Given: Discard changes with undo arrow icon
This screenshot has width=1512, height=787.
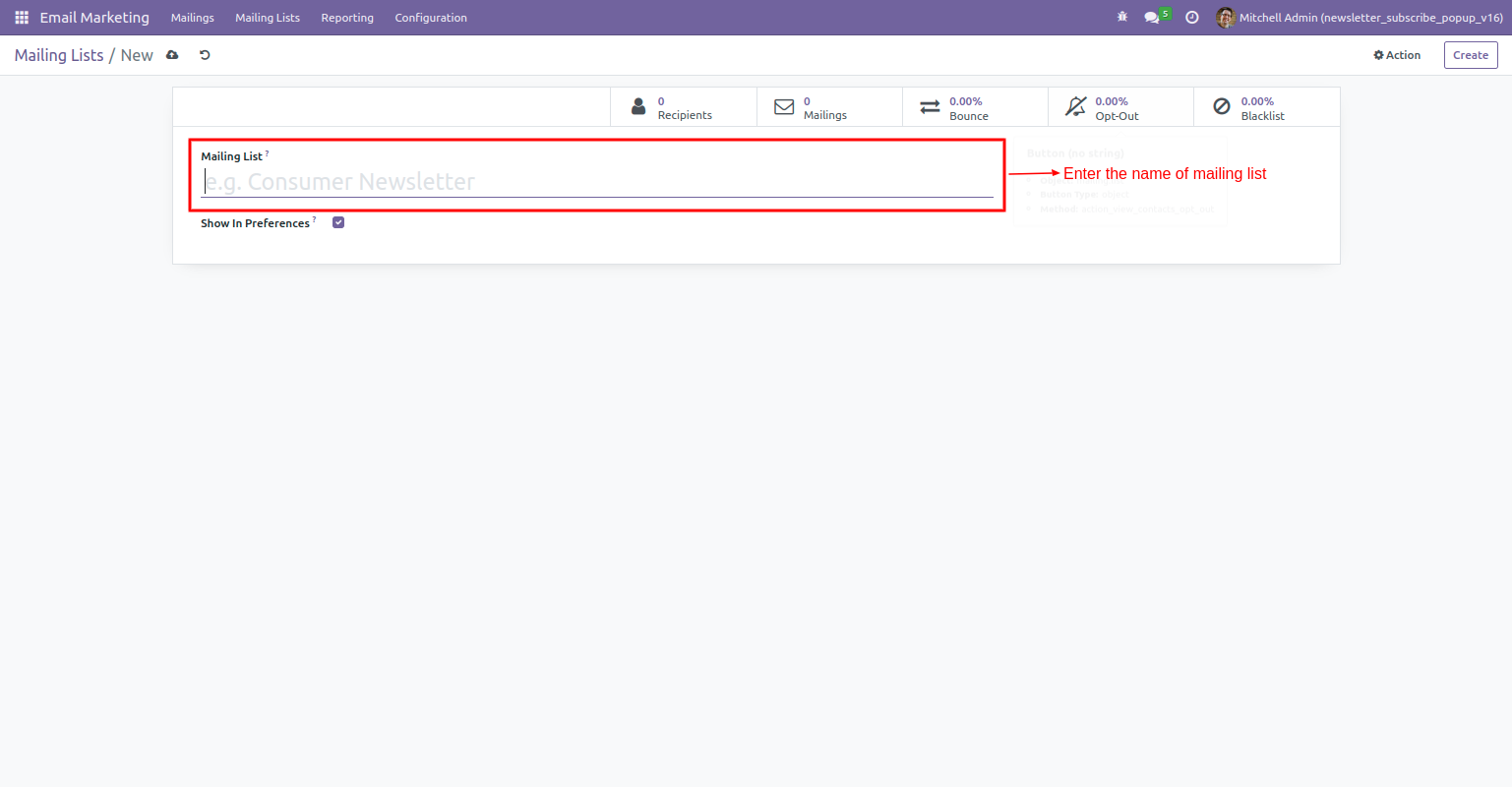Looking at the screenshot, I should 205,55.
